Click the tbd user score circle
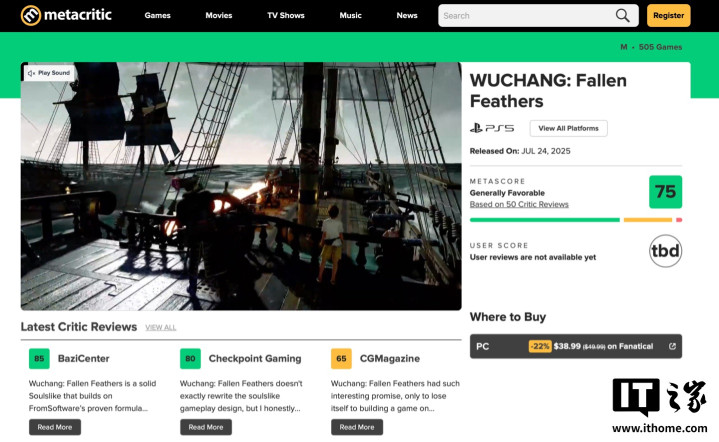Viewport: 719px width, 442px height. point(665,251)
